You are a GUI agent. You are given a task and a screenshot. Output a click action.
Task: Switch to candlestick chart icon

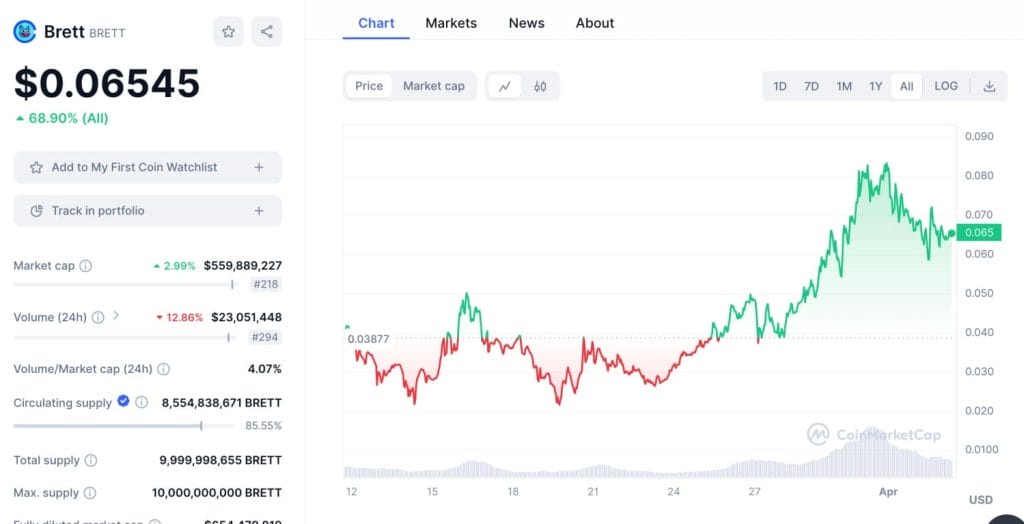pos(540,86)
